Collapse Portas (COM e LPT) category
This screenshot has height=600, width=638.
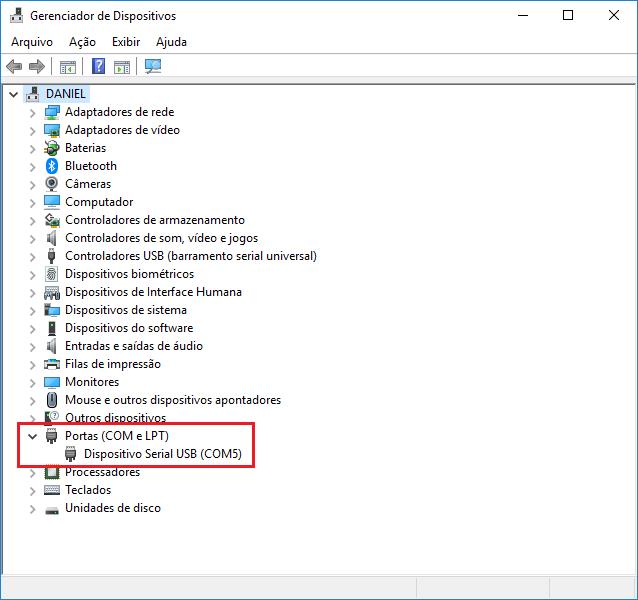(32, 436)
